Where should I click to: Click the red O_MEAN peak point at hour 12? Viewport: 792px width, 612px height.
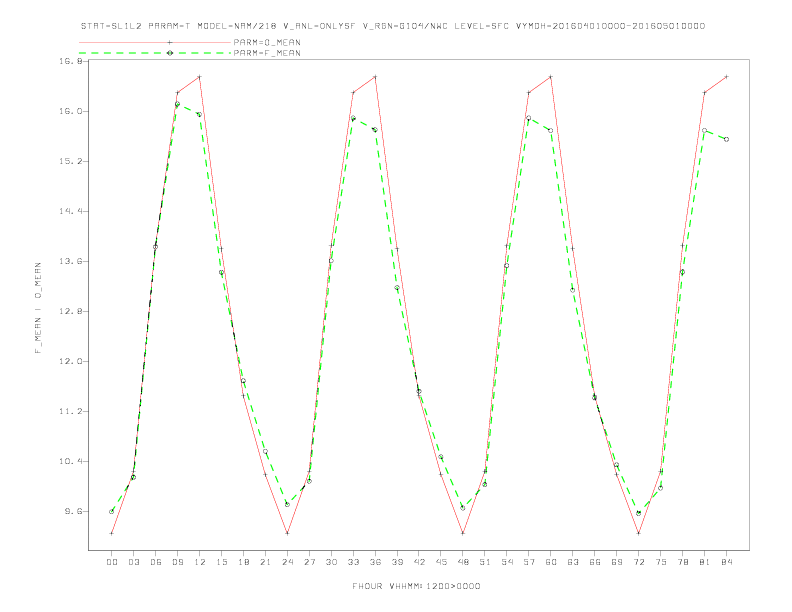(200, 77)
